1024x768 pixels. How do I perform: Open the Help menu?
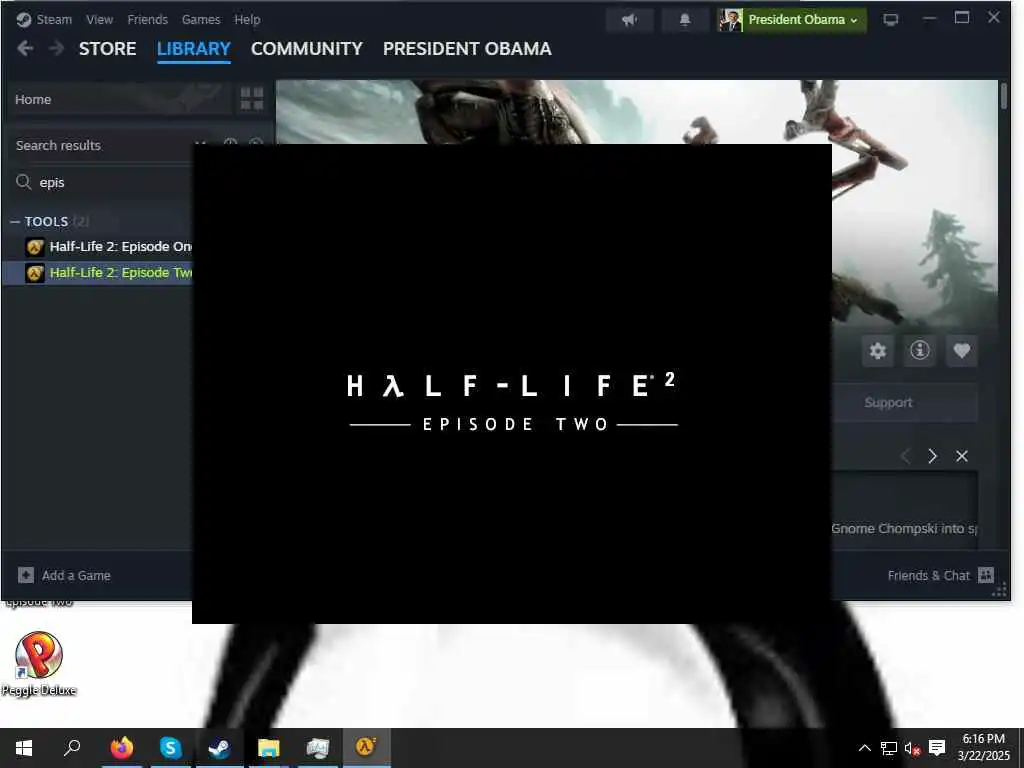248,20
